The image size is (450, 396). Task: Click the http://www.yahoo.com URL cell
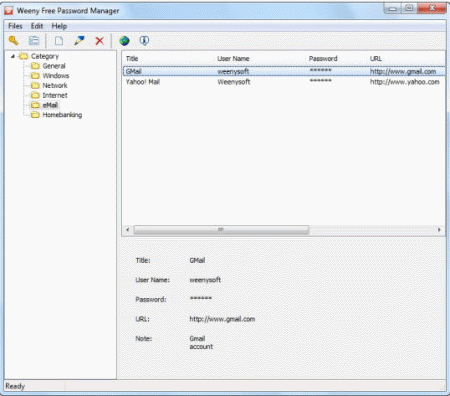[404, 82]
